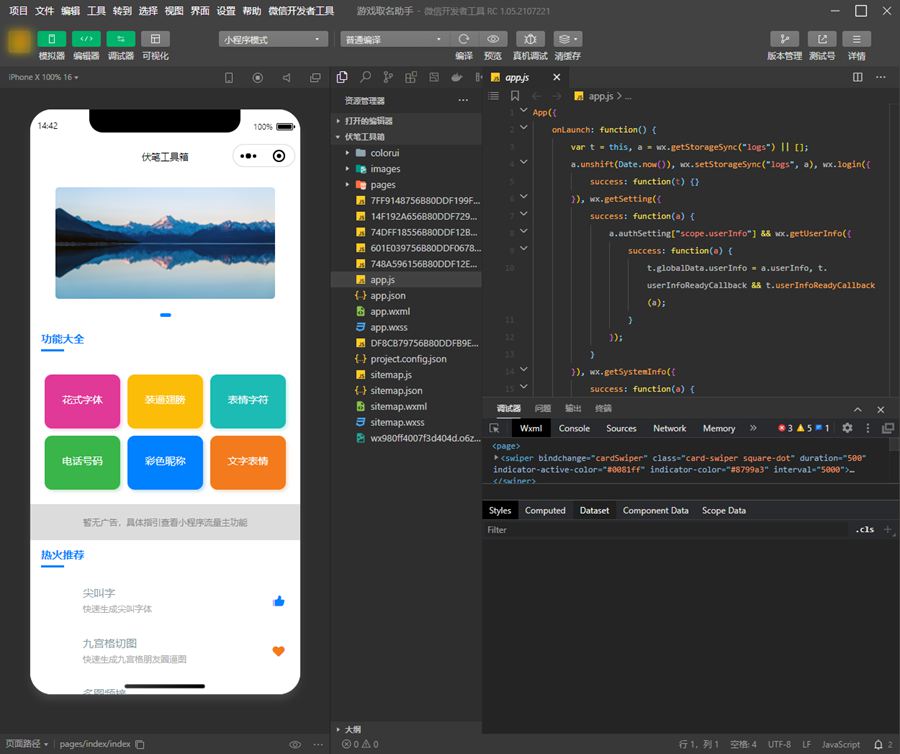Tap the orange 文字表情 tile
Image resolution: width=900 pixels, height=754 pixels.
click(247, 462)
